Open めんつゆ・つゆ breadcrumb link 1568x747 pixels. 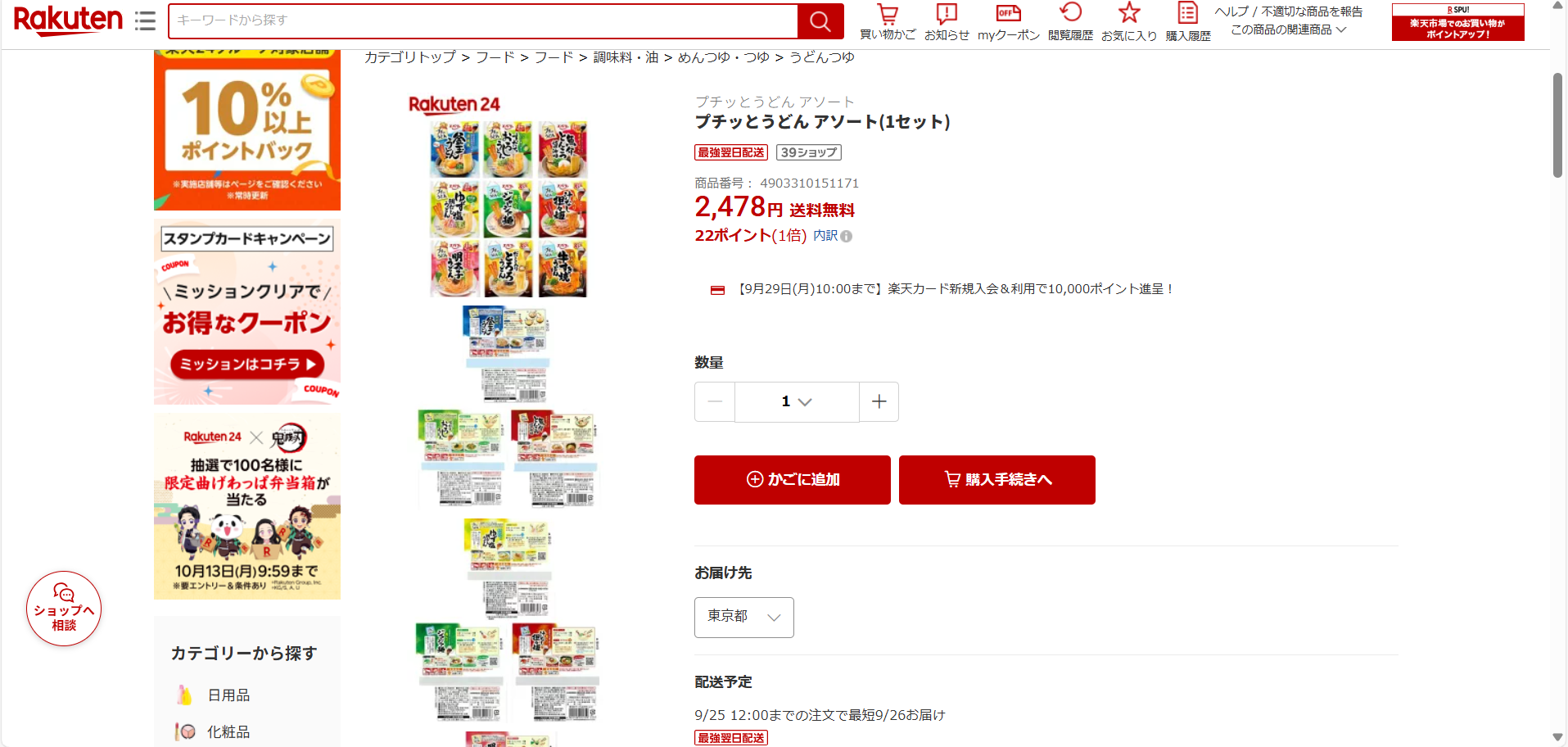(x=724, y=57)
